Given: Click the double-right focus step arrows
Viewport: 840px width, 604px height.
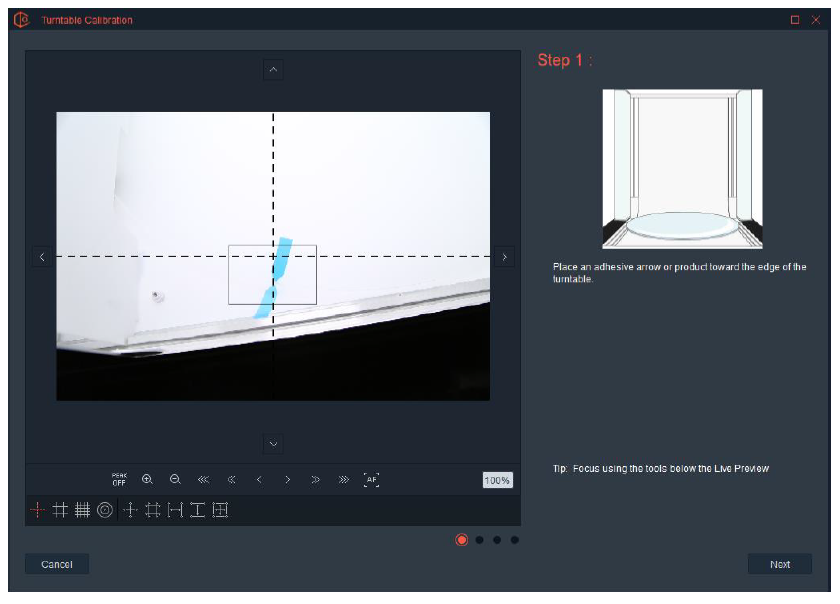Looking at the screenshot, I should [x=315, y=480].
